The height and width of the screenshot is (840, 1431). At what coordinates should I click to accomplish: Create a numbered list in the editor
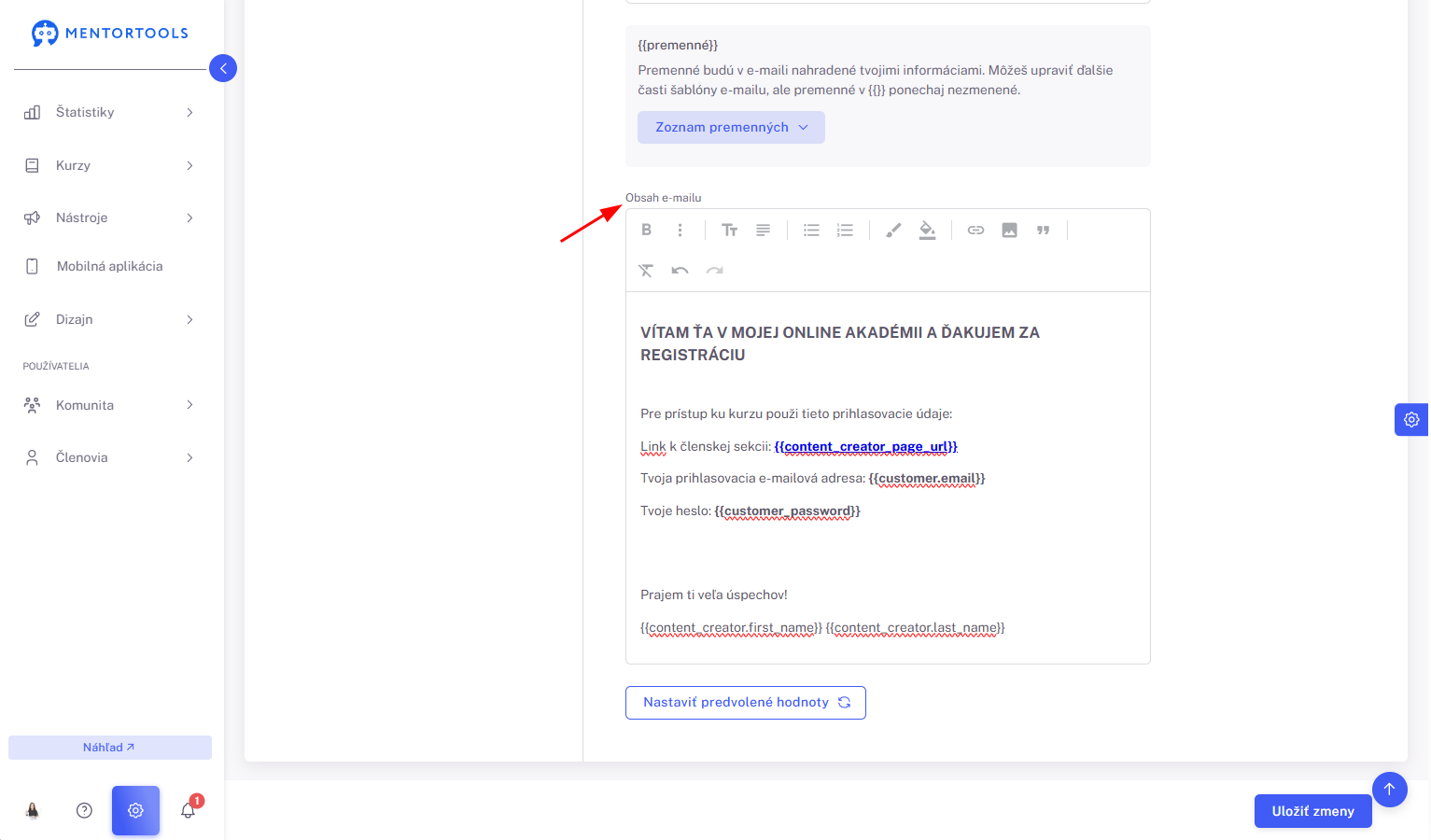(x=845, y=230)
